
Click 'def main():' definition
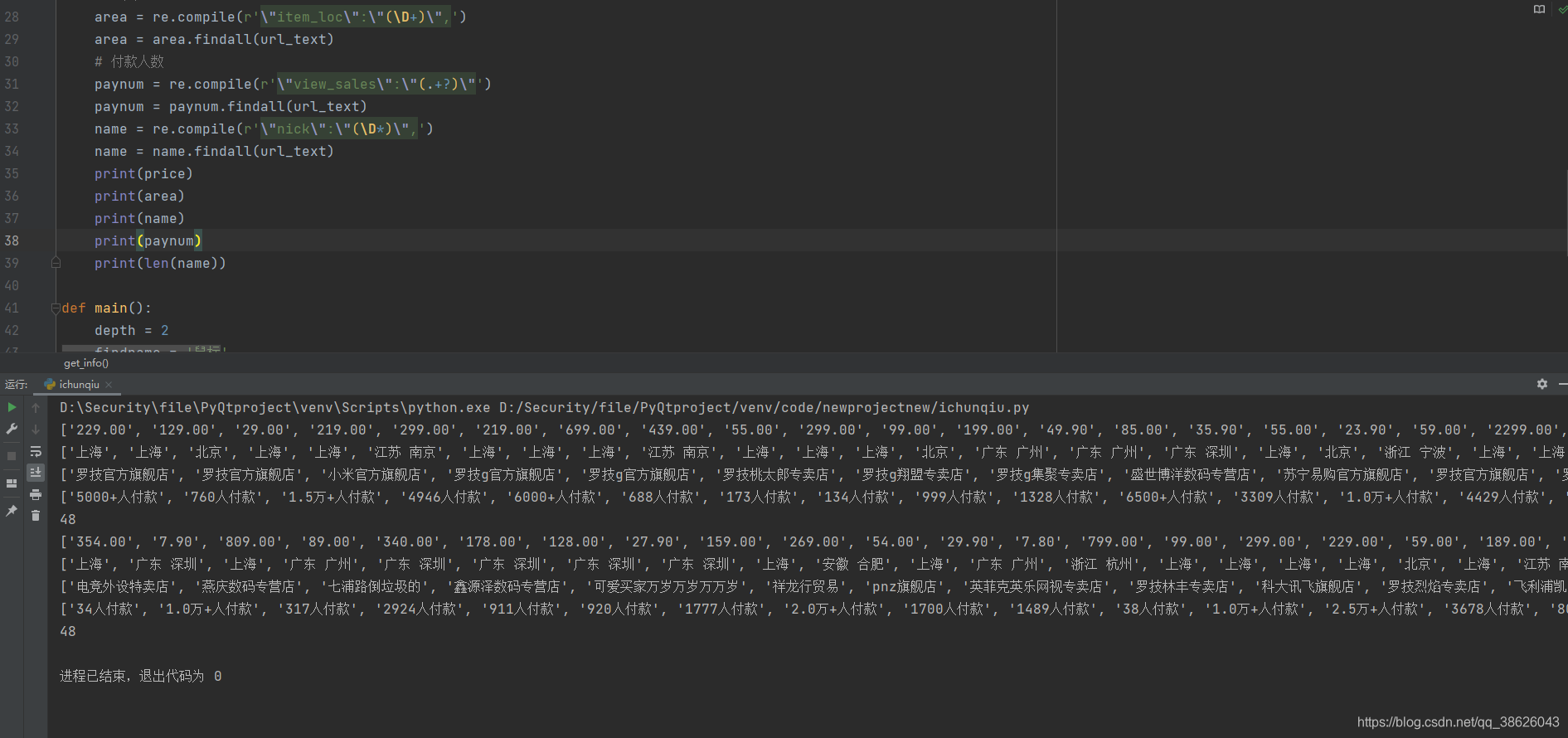[106, 308]
